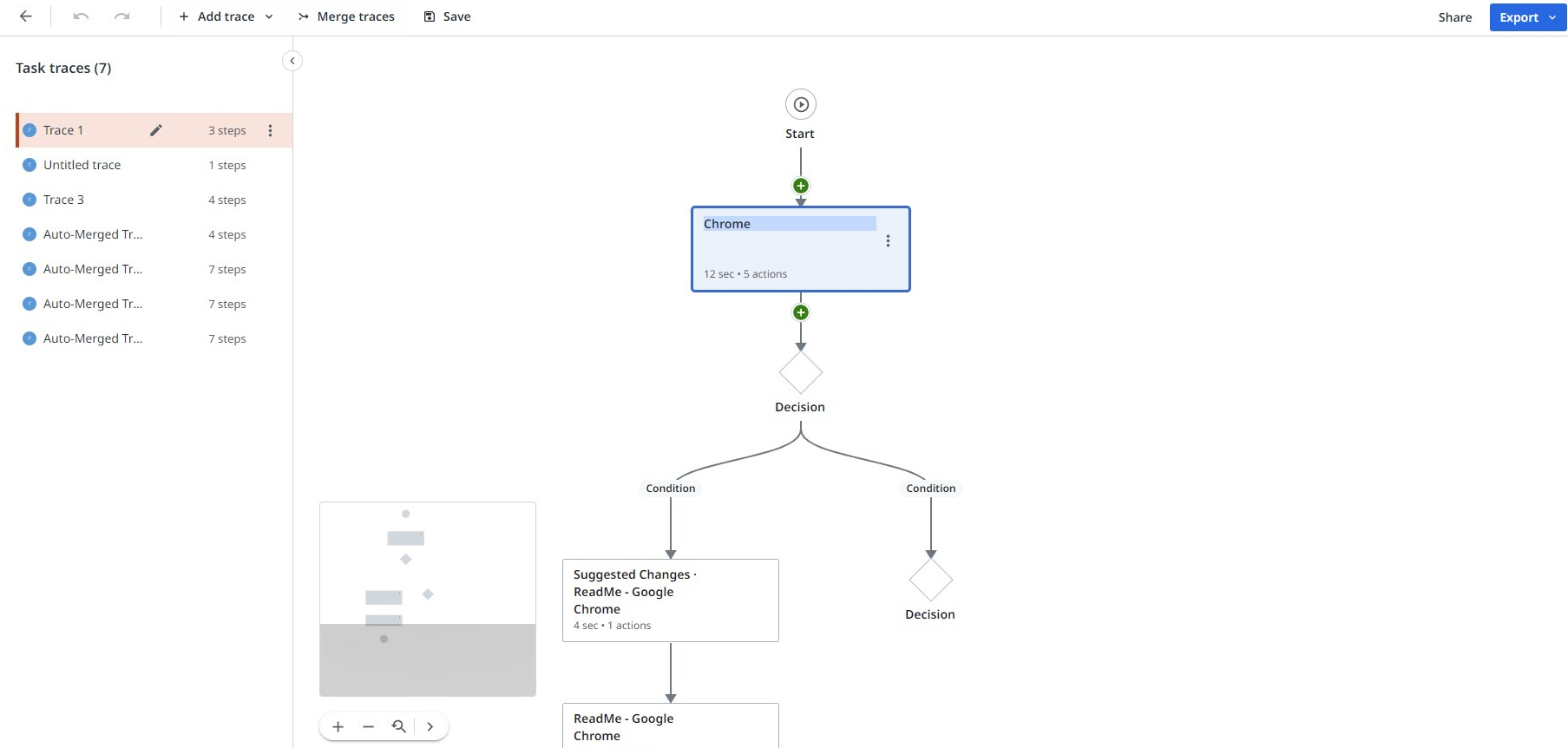Zoom in with the plus button
Viewport: 1568px width, 748px height.
[x=338, y=726]
